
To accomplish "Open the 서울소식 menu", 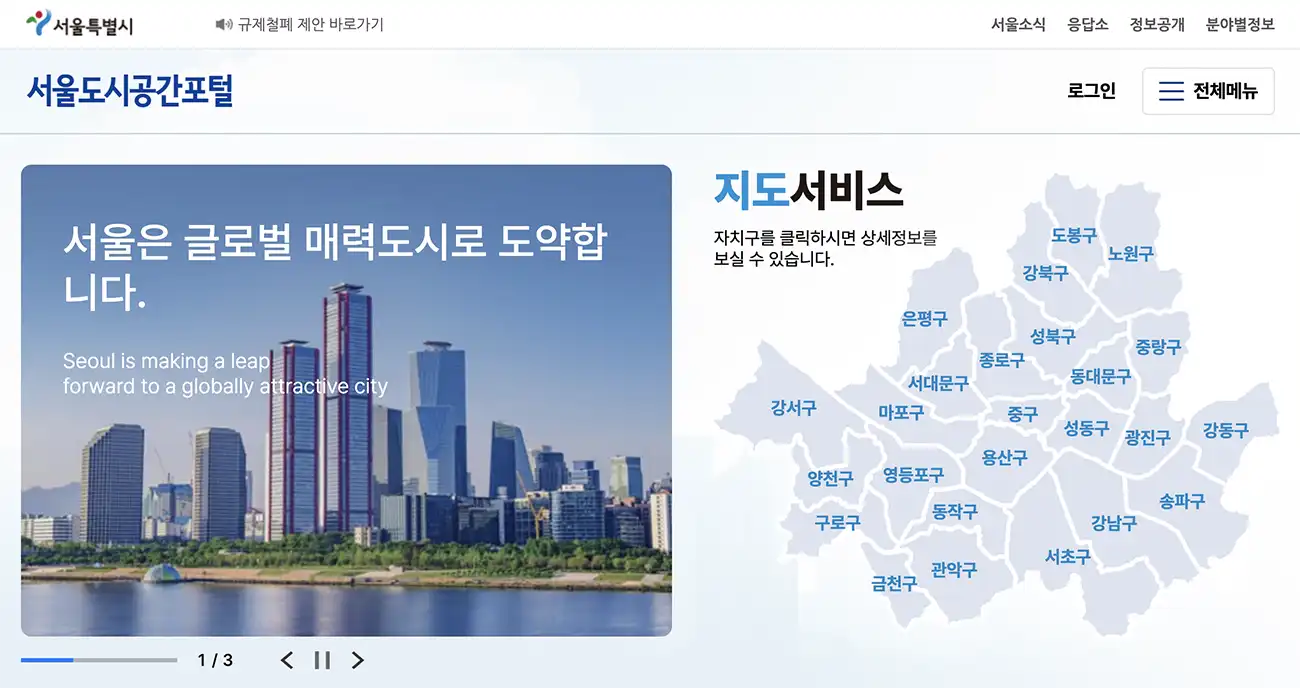I will coord(1019,24).
